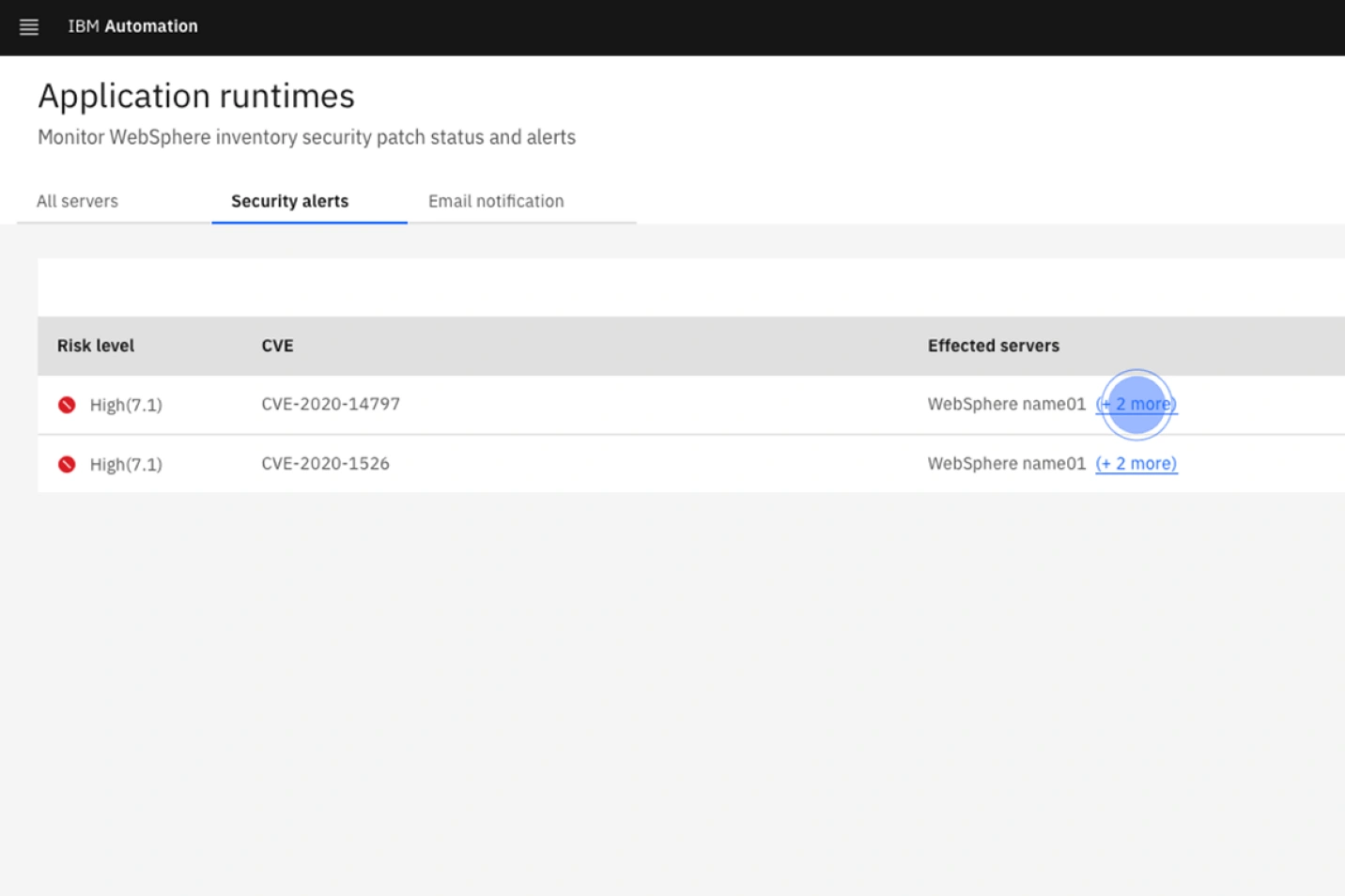The height and width of the screenshot is (896, 1345).
Task: Click the Monitor WebSphere inventory subtitle text
Action: tap(306, 137)
